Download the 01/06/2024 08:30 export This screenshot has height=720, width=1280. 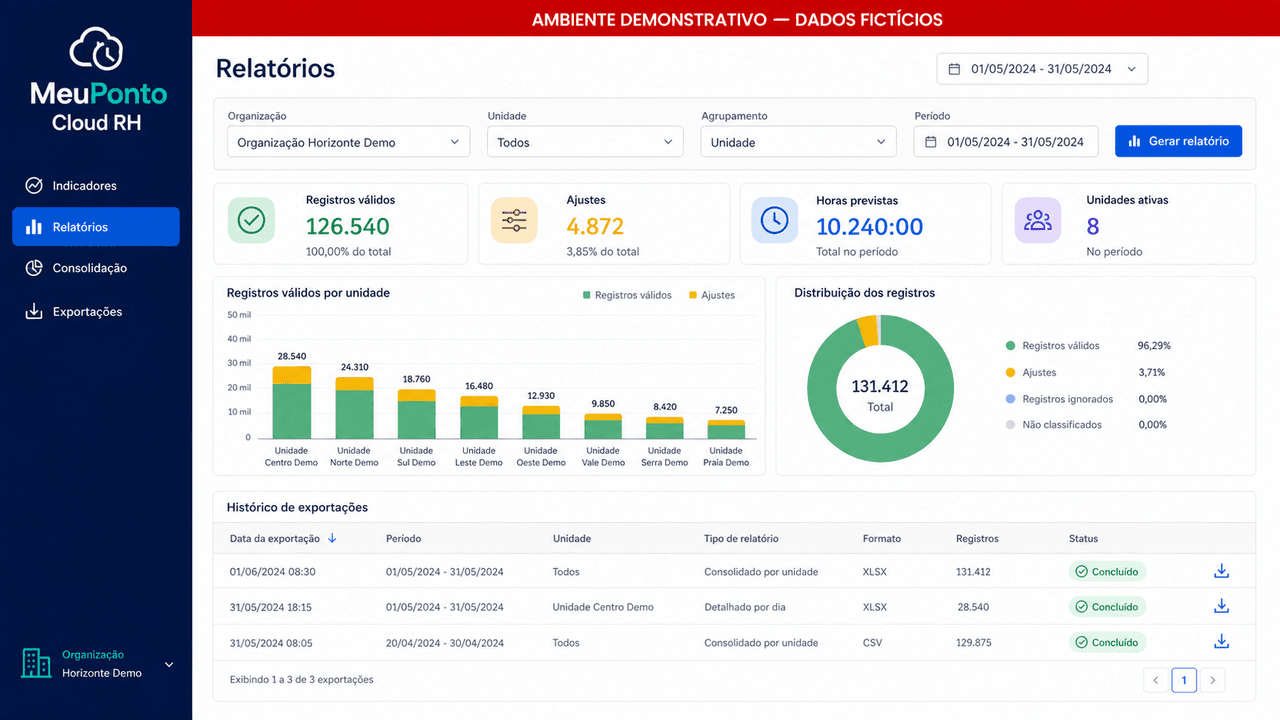pyautogui.click(x=1221, y=571)
